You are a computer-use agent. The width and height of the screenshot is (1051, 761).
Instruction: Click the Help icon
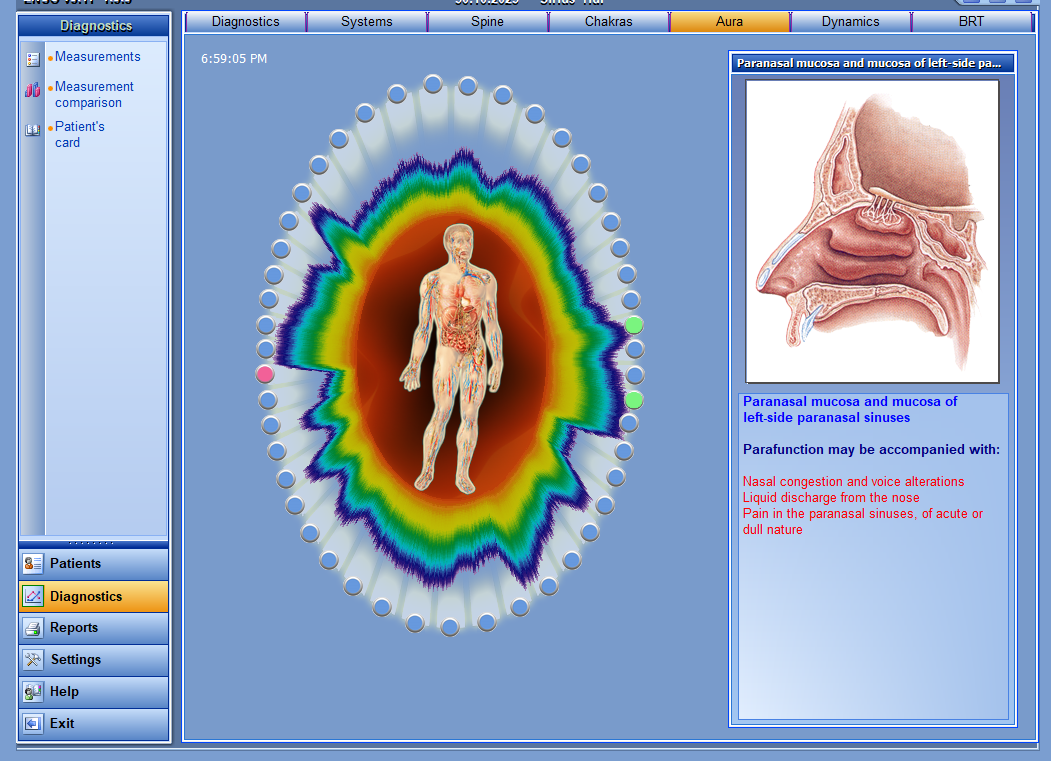(33, 692)
